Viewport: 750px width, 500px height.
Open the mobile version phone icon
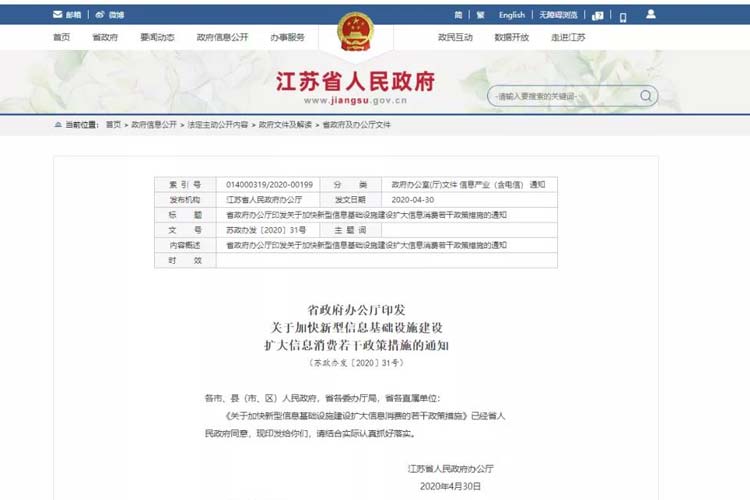tap(623, 15)
